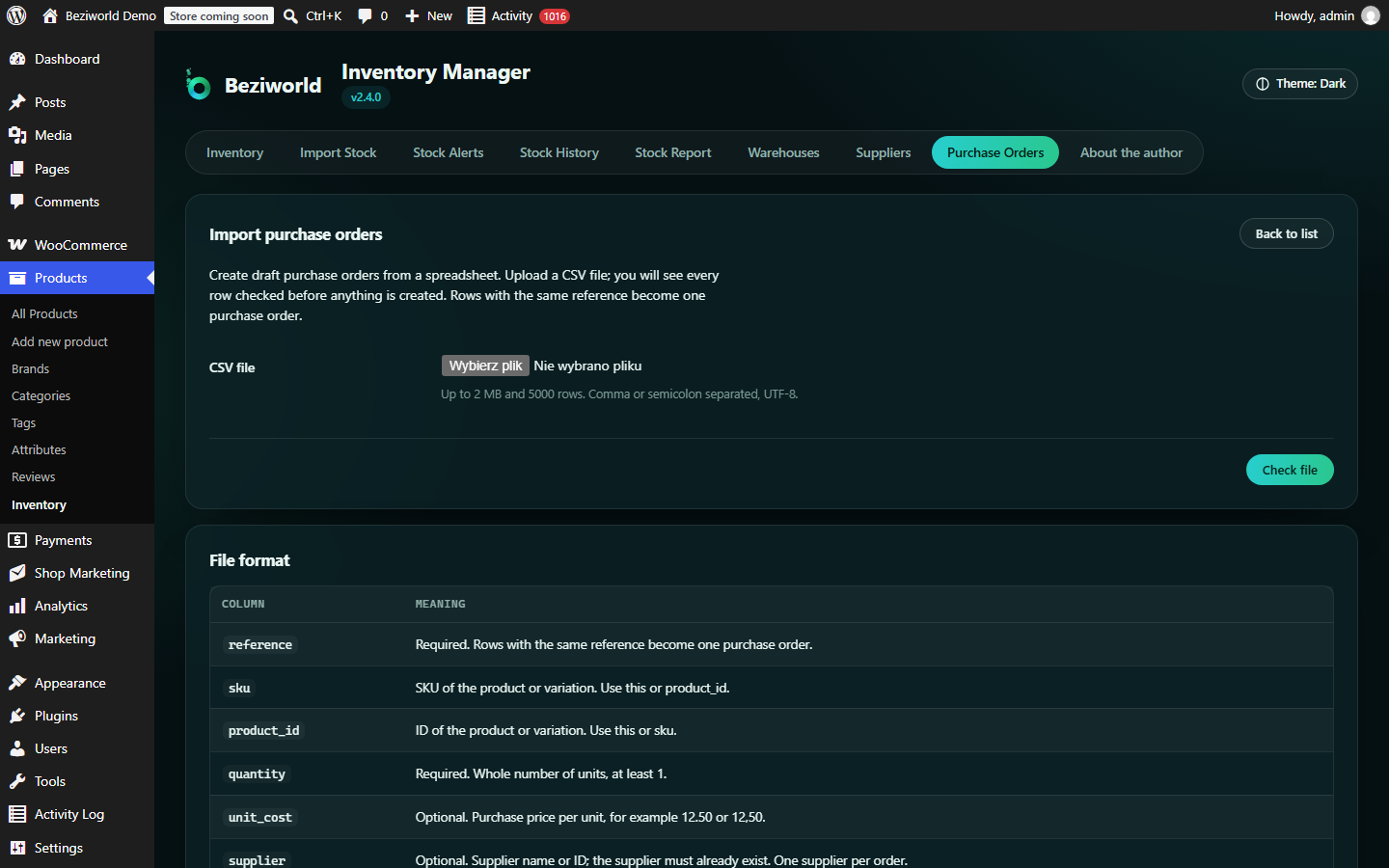Click the Tools wrench icon
This screenshot has width=1389, height=868.
(x=17, y=781)
